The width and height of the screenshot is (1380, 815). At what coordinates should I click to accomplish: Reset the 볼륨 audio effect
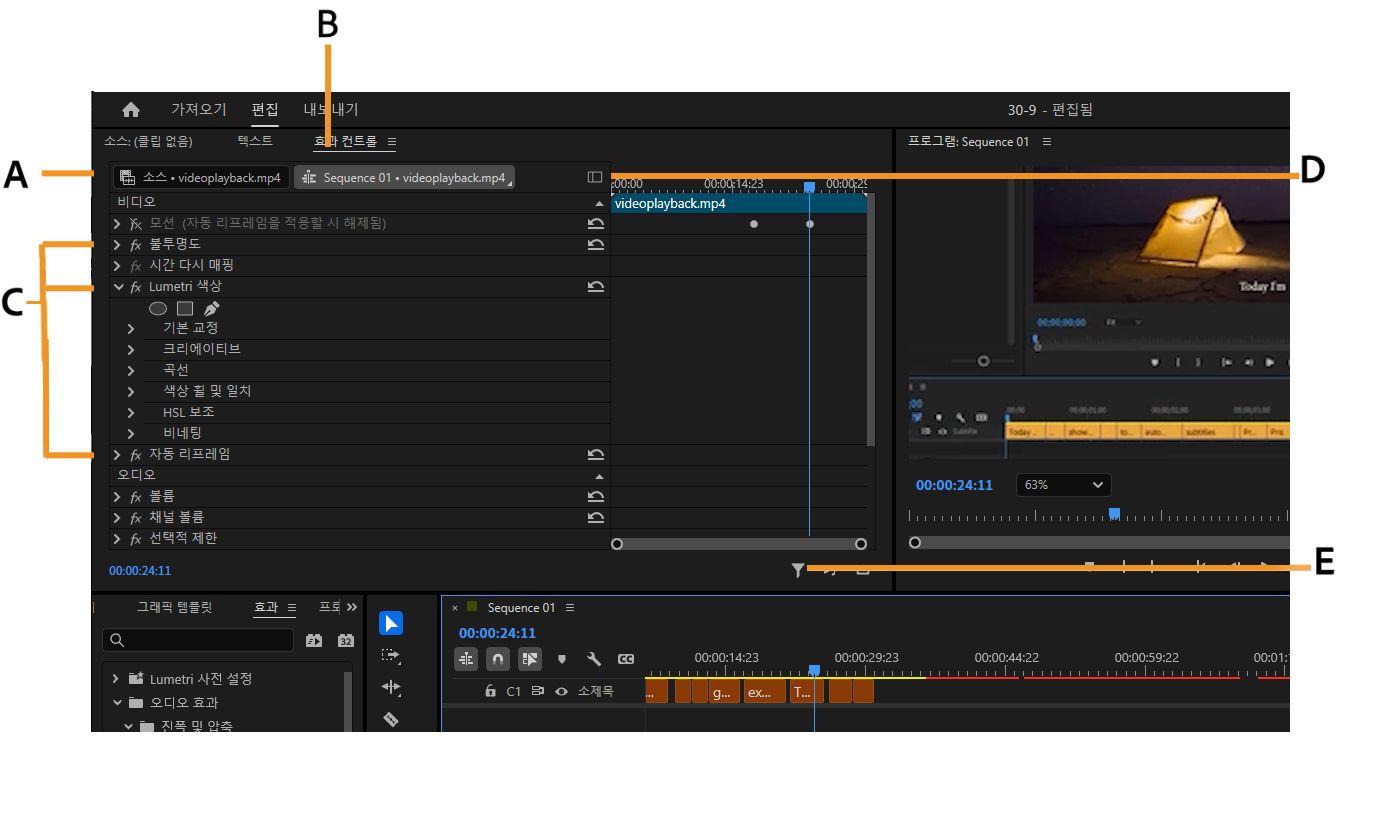[x=596, y=497]
